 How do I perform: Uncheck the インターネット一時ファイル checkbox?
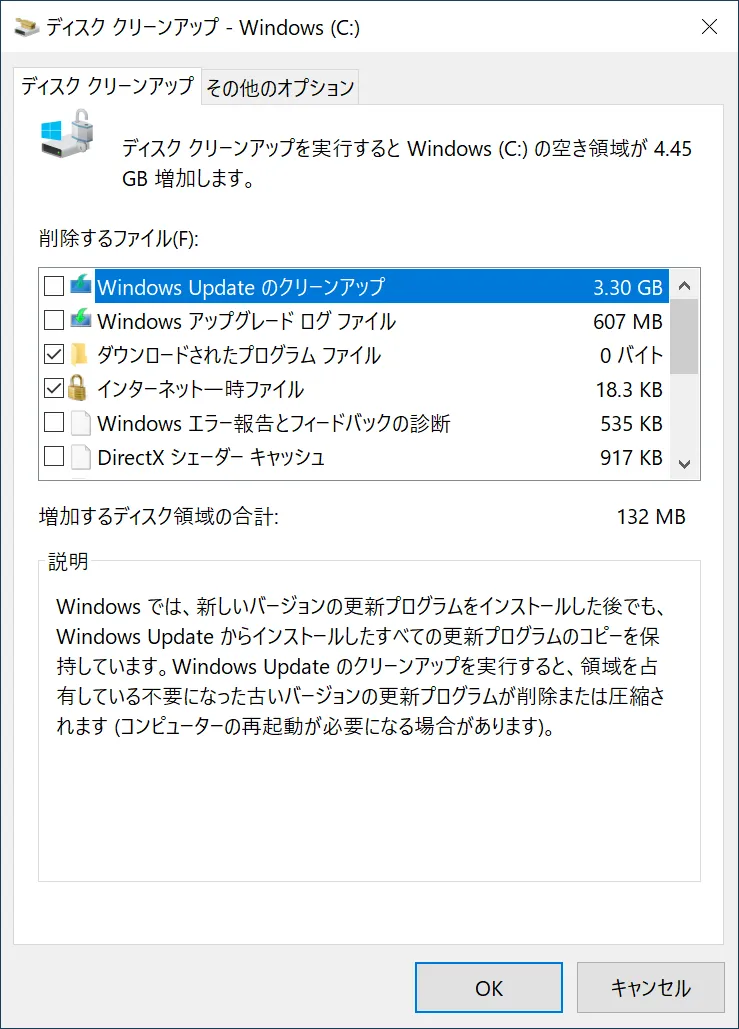click(54, 388)
